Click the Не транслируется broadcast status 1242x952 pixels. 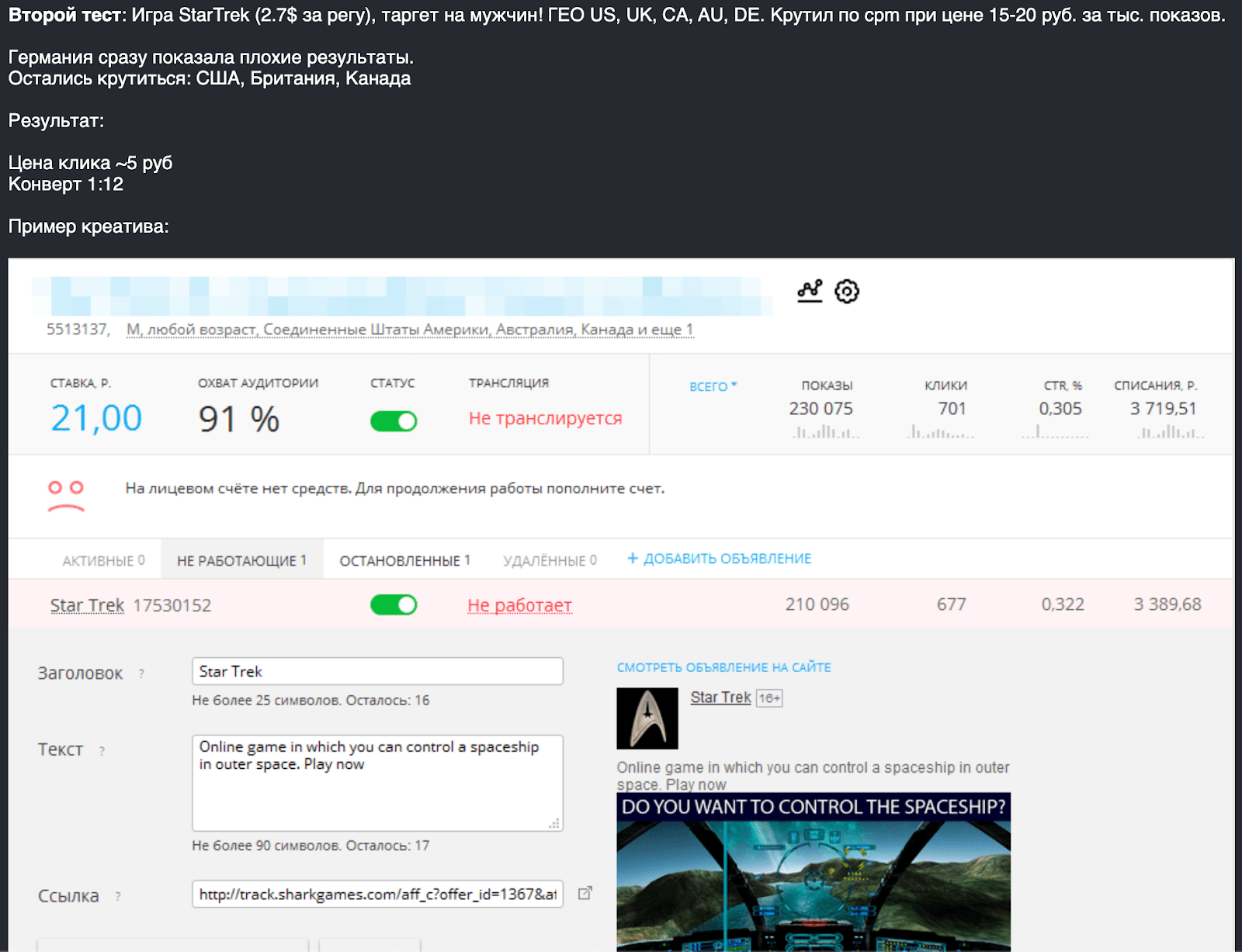tap(546, 418)
